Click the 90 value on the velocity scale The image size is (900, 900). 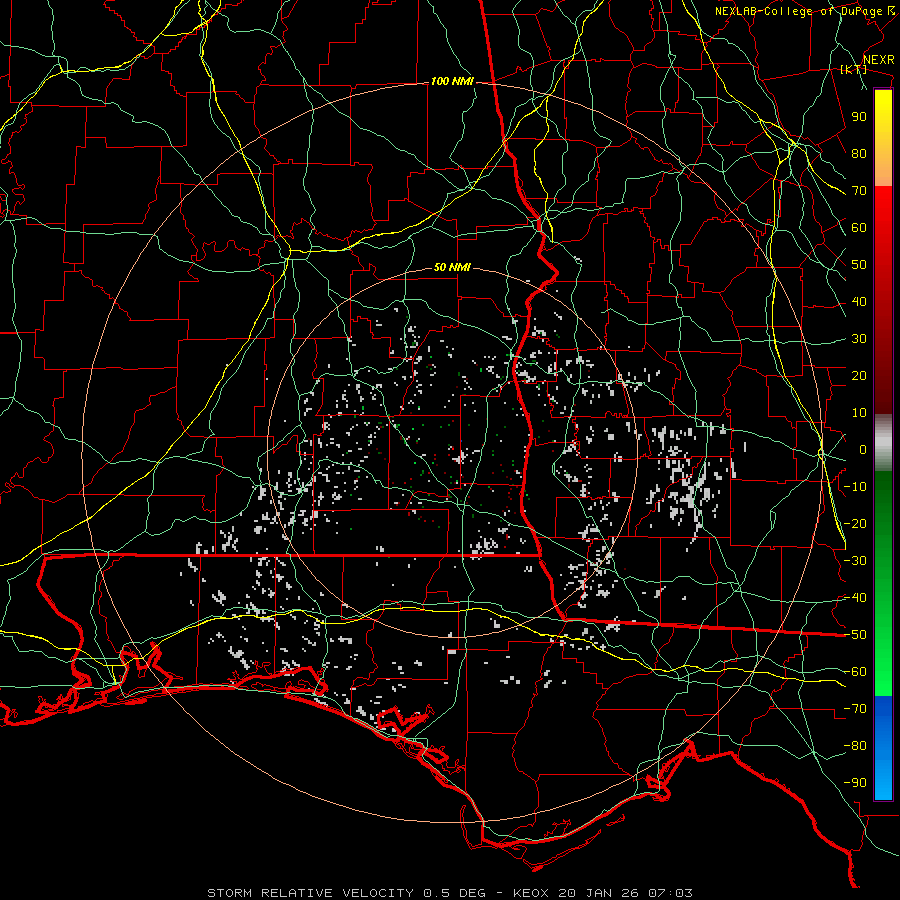point(859,117)
